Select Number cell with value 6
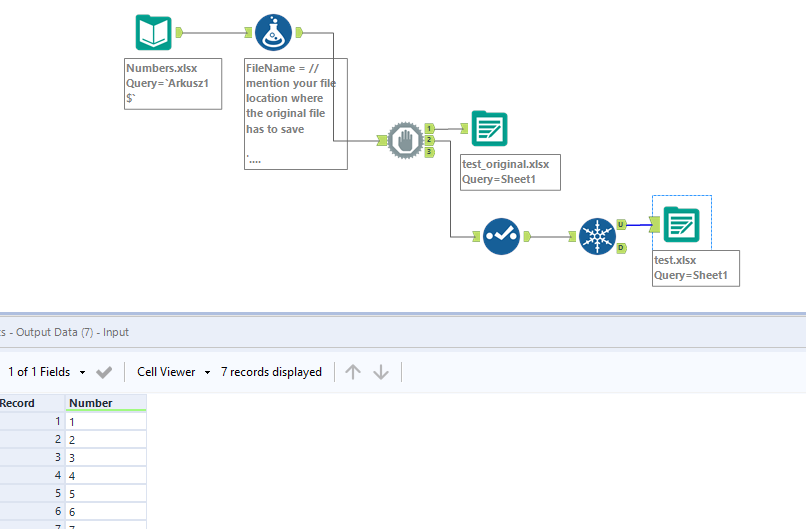The height and width of the screenshot is (529, 806). (106, 512)
